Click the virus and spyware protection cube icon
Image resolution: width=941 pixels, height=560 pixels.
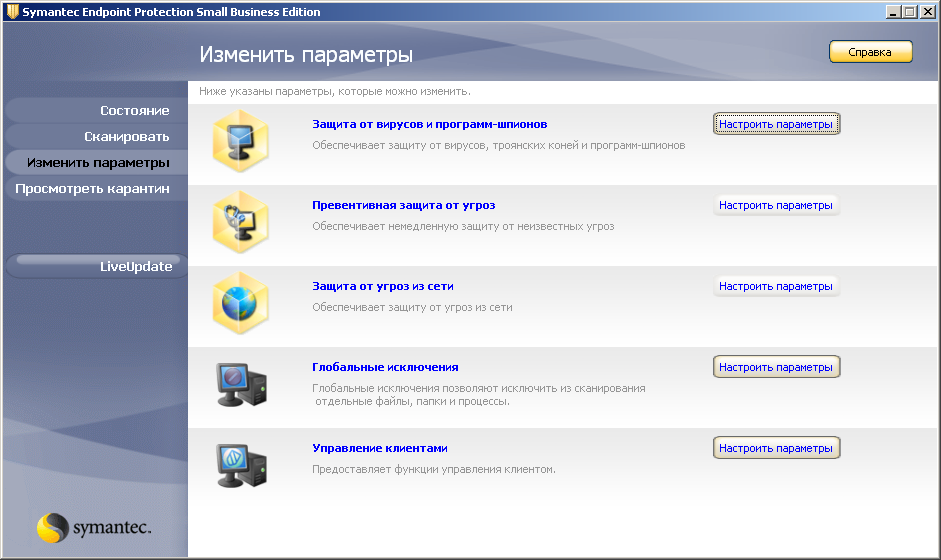point(240,141)
